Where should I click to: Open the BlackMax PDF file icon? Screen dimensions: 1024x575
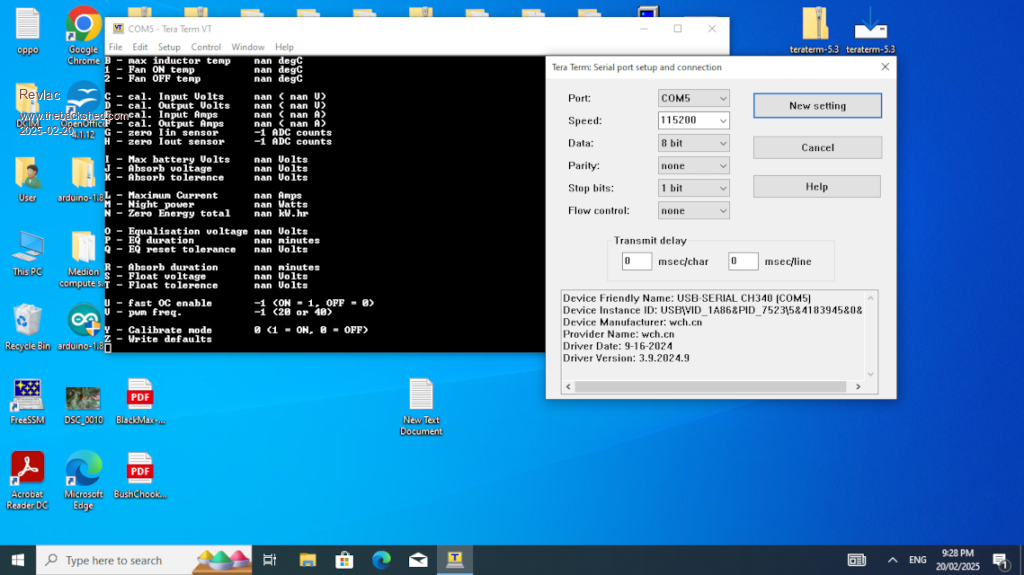[139, 396]
